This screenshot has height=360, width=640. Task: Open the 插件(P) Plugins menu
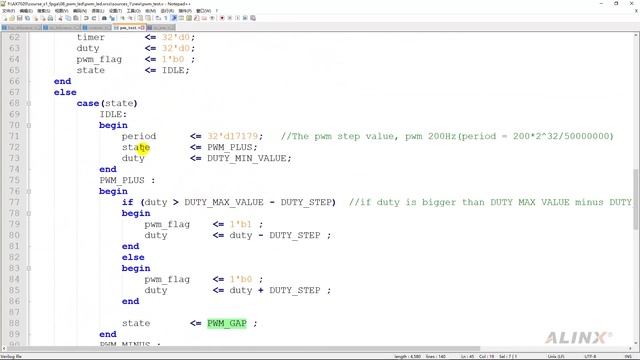(x=184, y=11)
